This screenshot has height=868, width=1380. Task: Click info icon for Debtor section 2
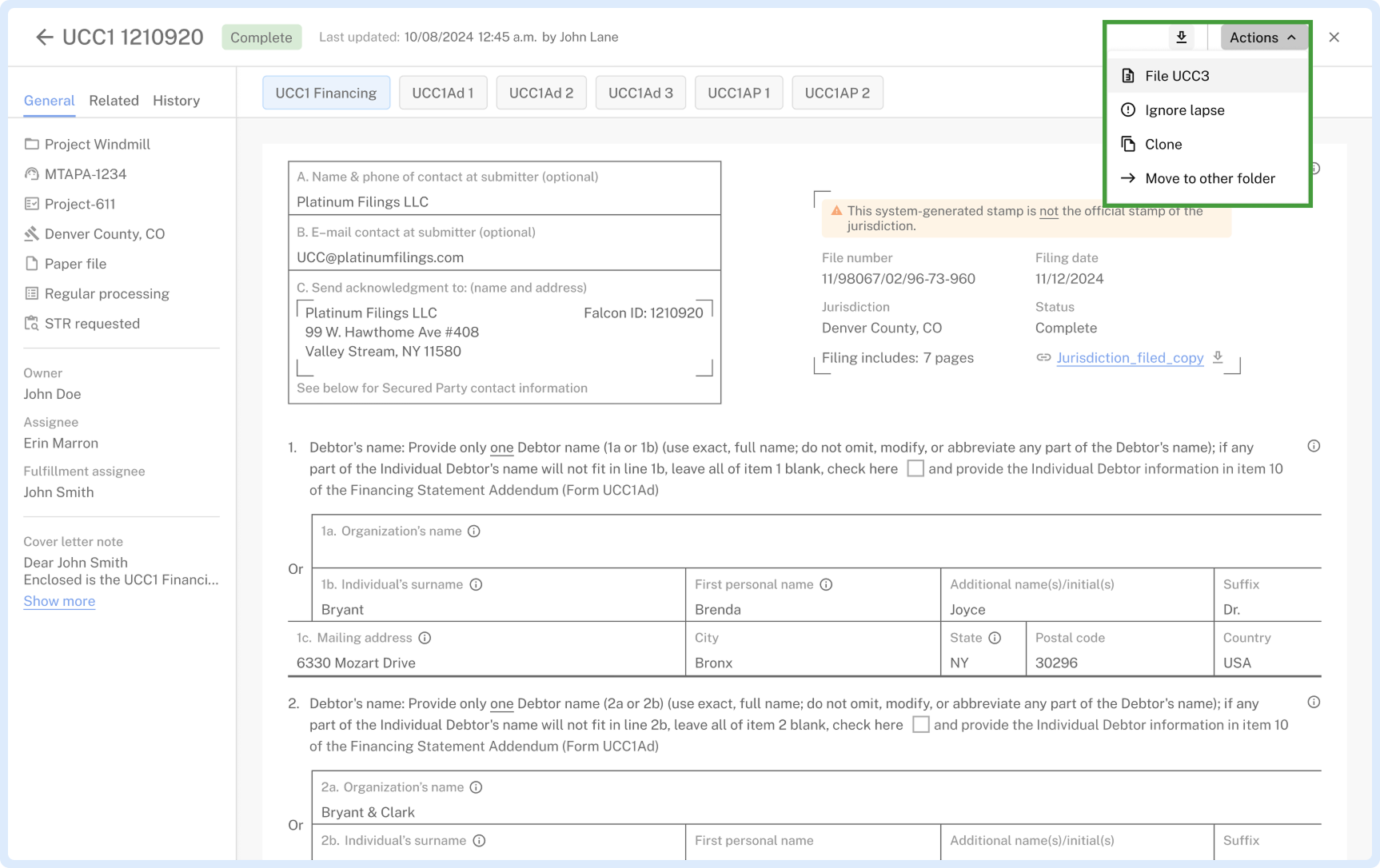(1314, 702)
